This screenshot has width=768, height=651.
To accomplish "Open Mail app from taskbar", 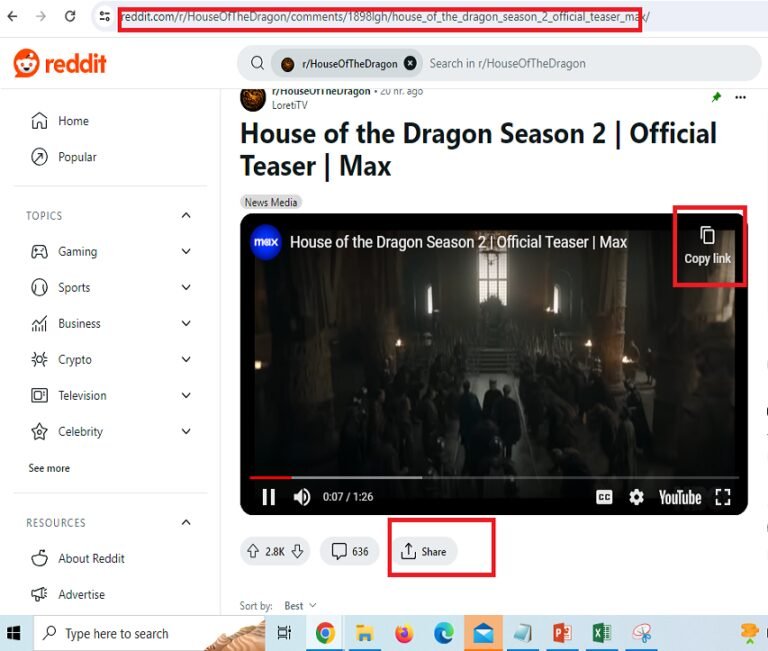I will [x=483, y=634].
